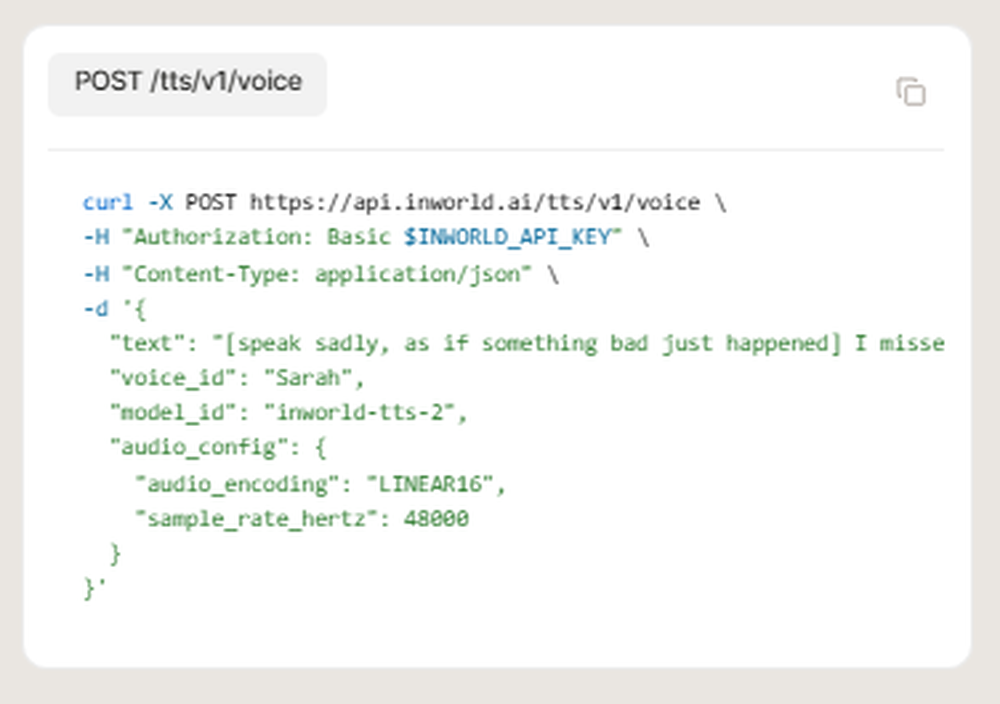The image size is (1000, 704).
Task: Click the "audio_encoding": "LINEAR16" line
Action: (x=320, y=484)
